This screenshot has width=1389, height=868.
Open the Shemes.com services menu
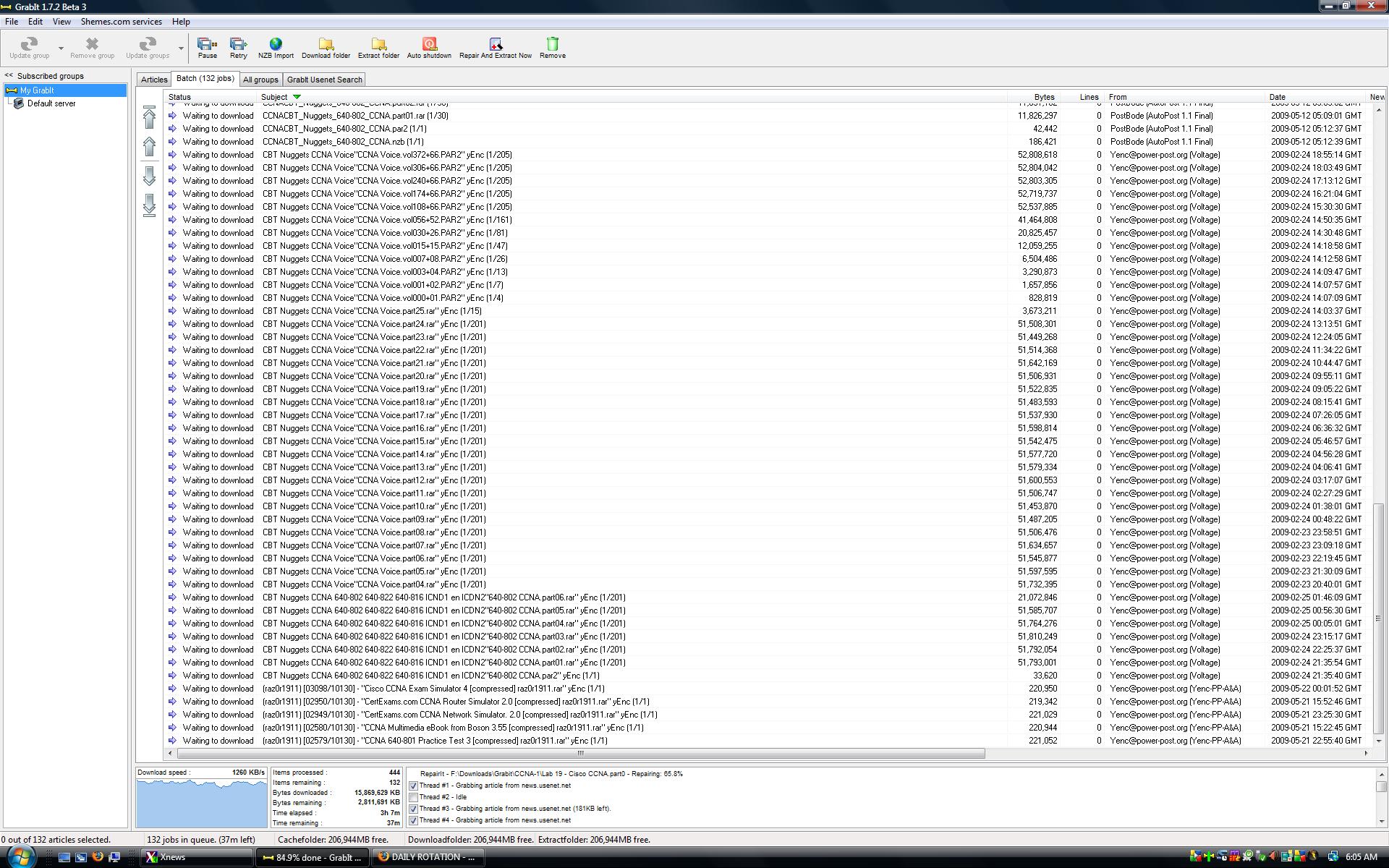(x=121, y=22)
